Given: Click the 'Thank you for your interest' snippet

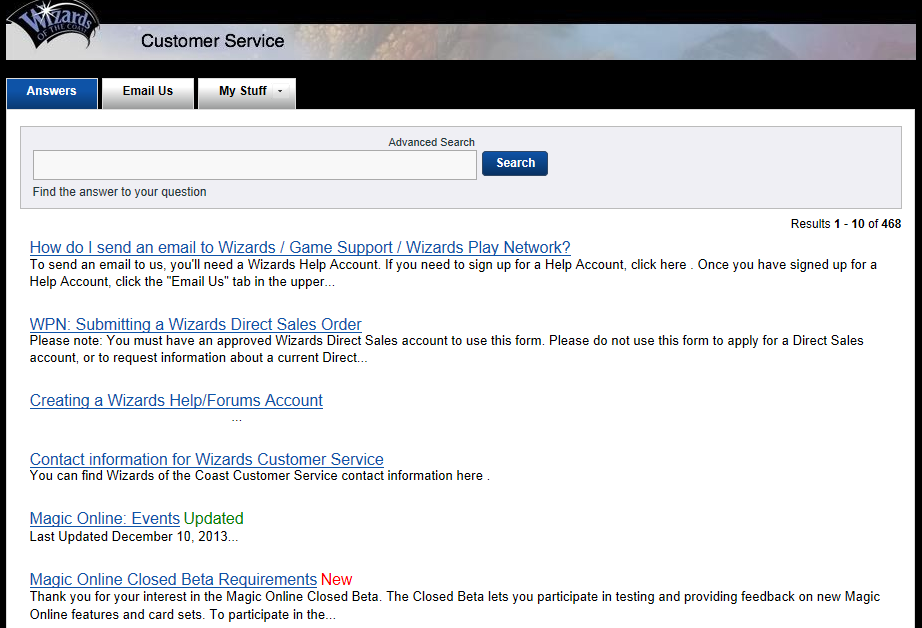Looking at the screenshot, I should click(x=455, y=606).
